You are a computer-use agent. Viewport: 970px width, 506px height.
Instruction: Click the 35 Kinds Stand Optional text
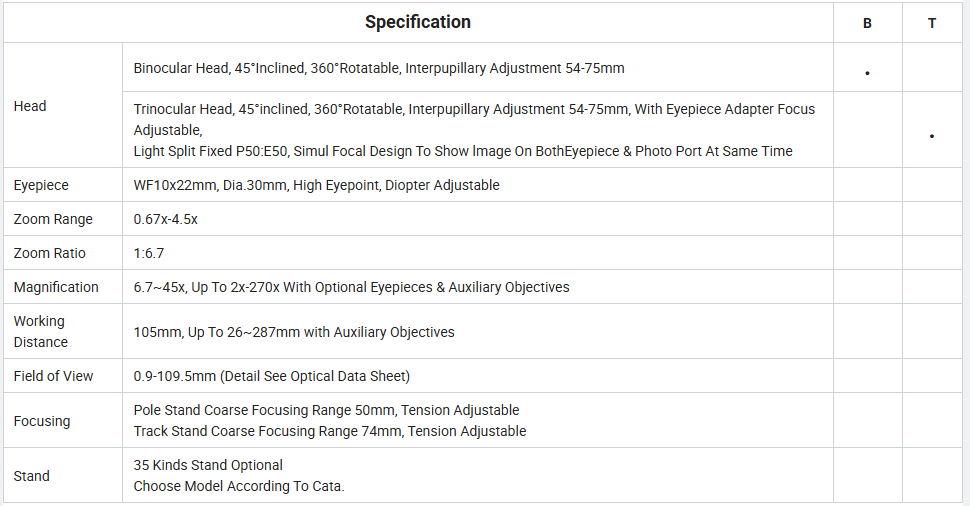coord(208,465)
